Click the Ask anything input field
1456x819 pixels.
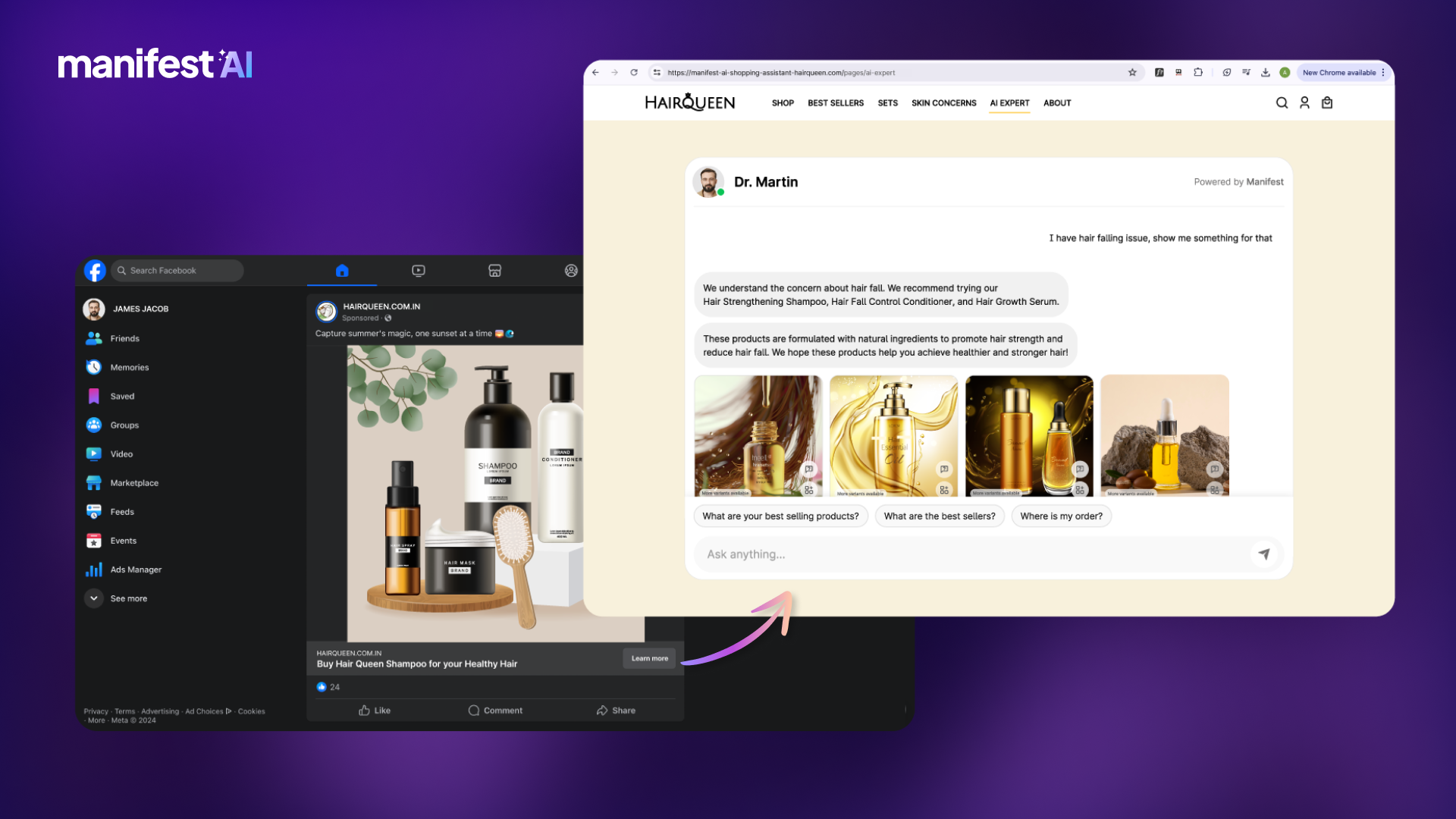971,554
